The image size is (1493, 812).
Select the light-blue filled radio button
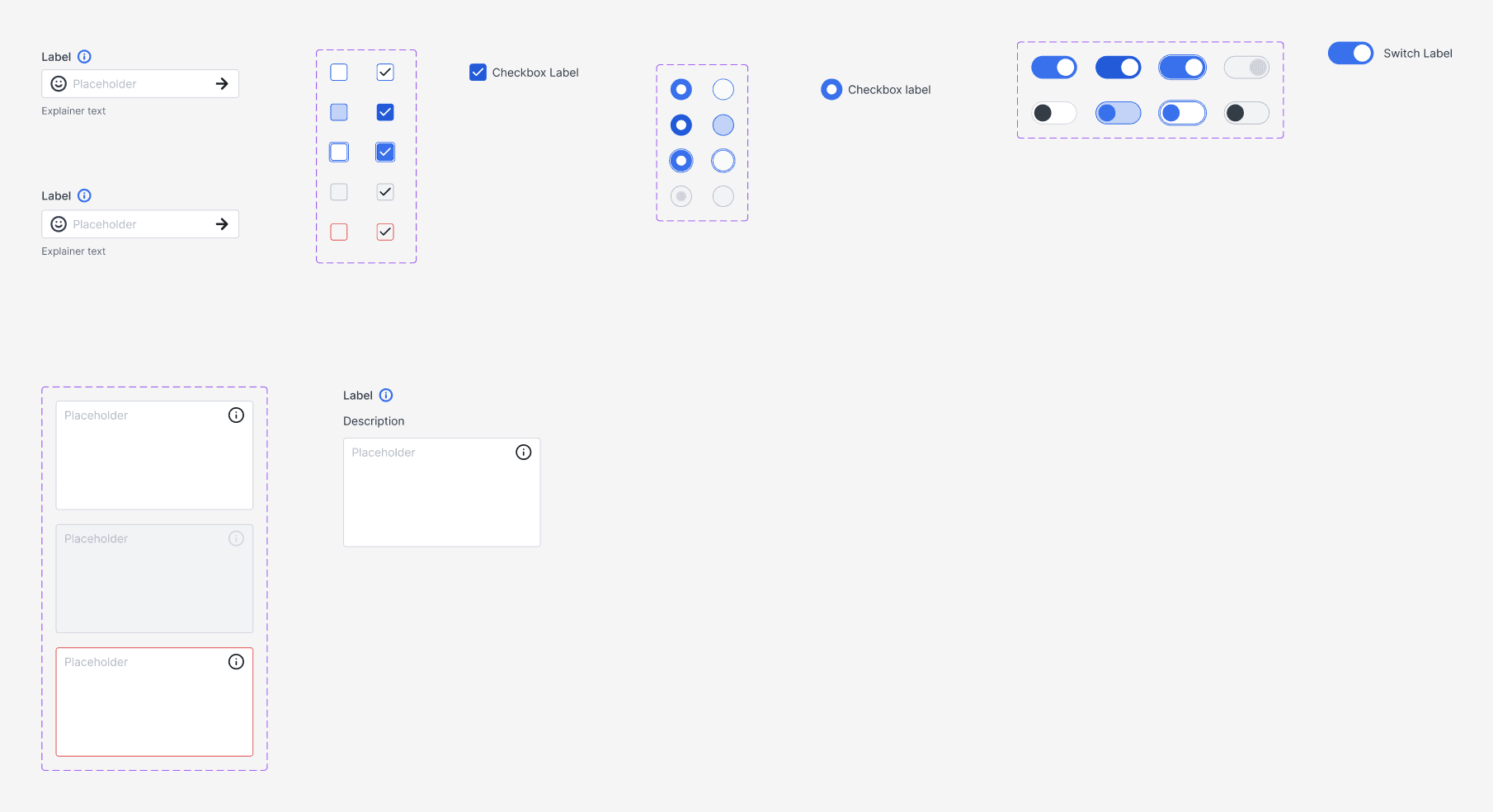(x=723, y=125)
